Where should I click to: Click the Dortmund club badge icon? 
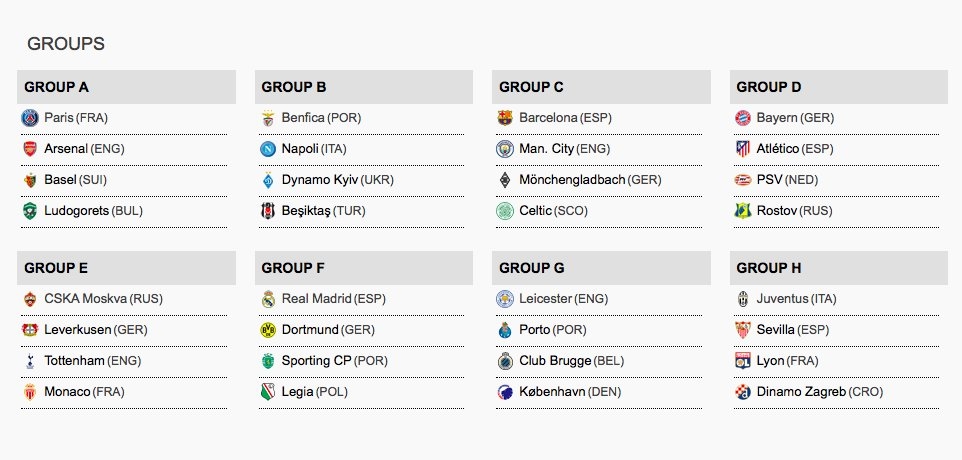coord(267,330)
